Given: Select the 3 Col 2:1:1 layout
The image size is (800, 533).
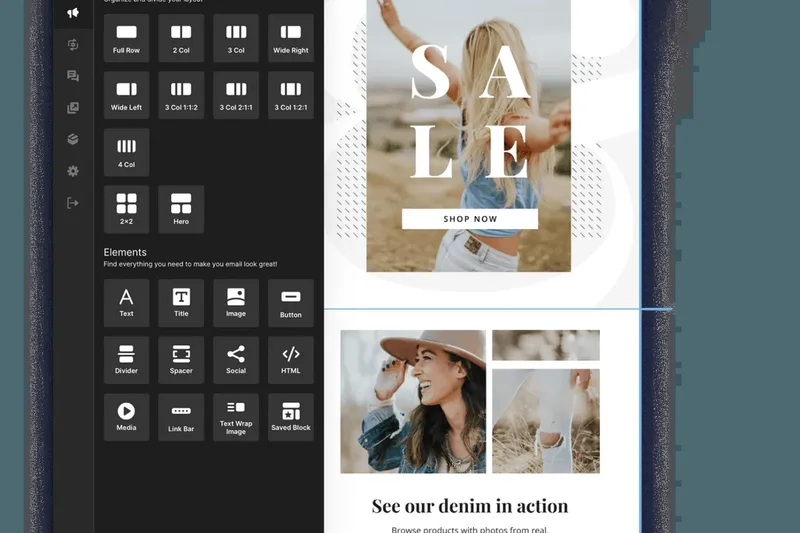Looking at the screenshot, I should pyautogui.click(x=236, y=95).
